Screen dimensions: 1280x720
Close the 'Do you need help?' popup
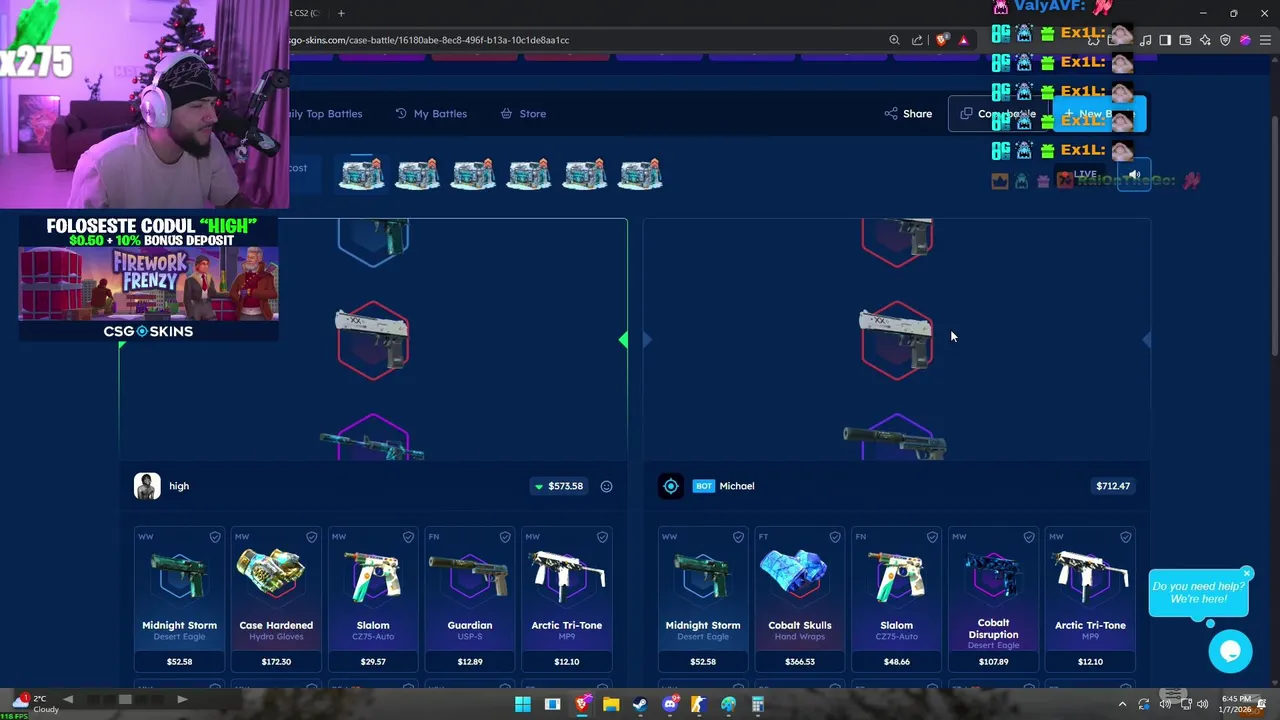pos(1246,573)
